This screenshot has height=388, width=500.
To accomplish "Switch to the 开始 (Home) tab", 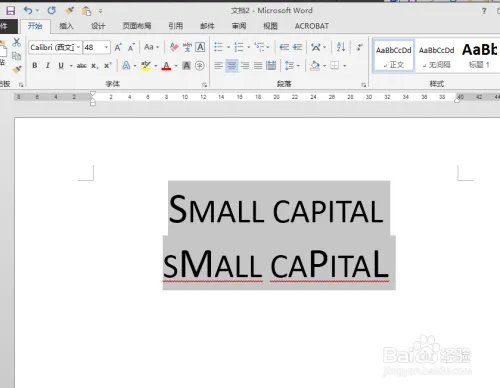I will 35,26.
